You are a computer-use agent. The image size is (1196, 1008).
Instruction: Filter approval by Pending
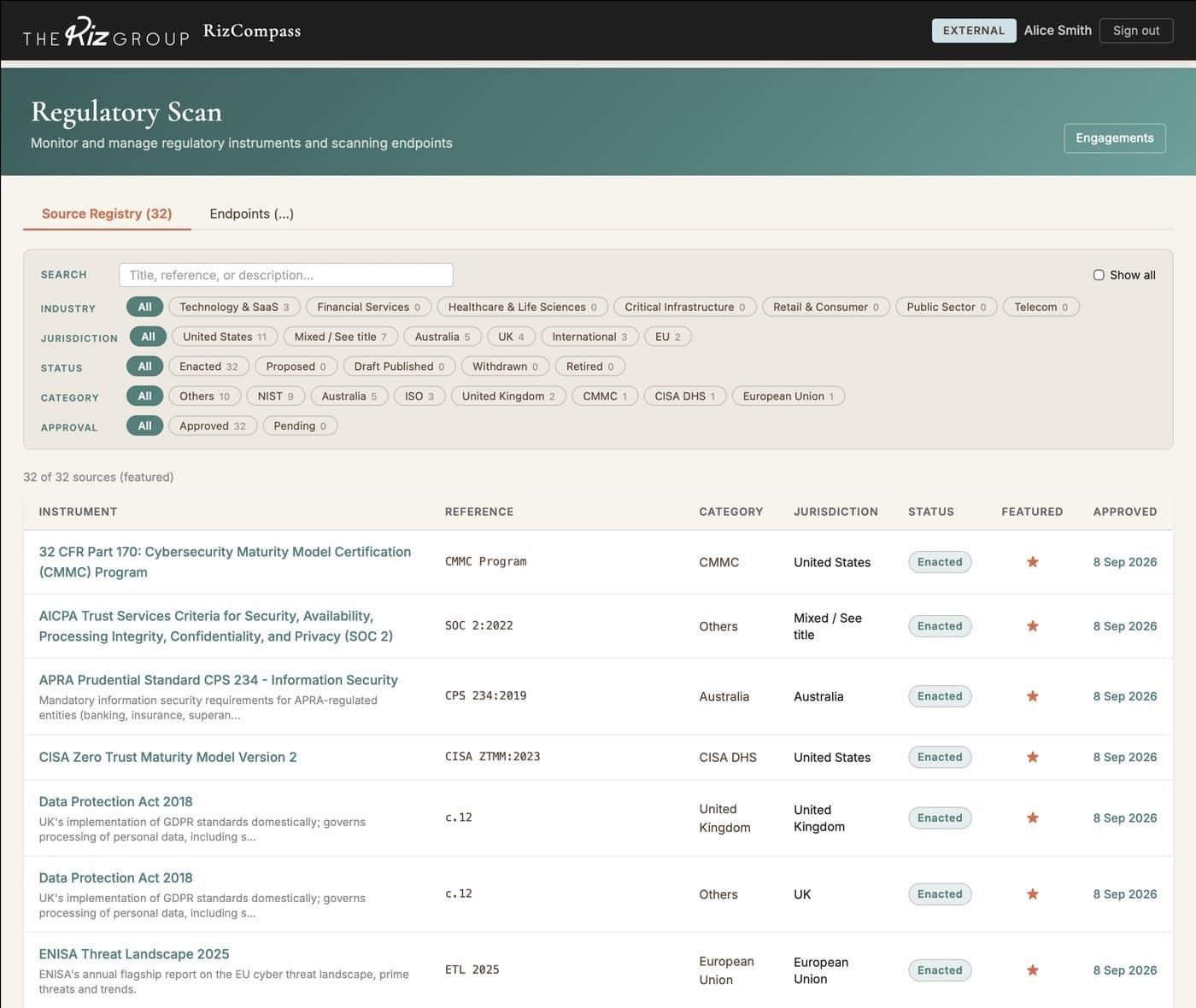click(300, 426)
